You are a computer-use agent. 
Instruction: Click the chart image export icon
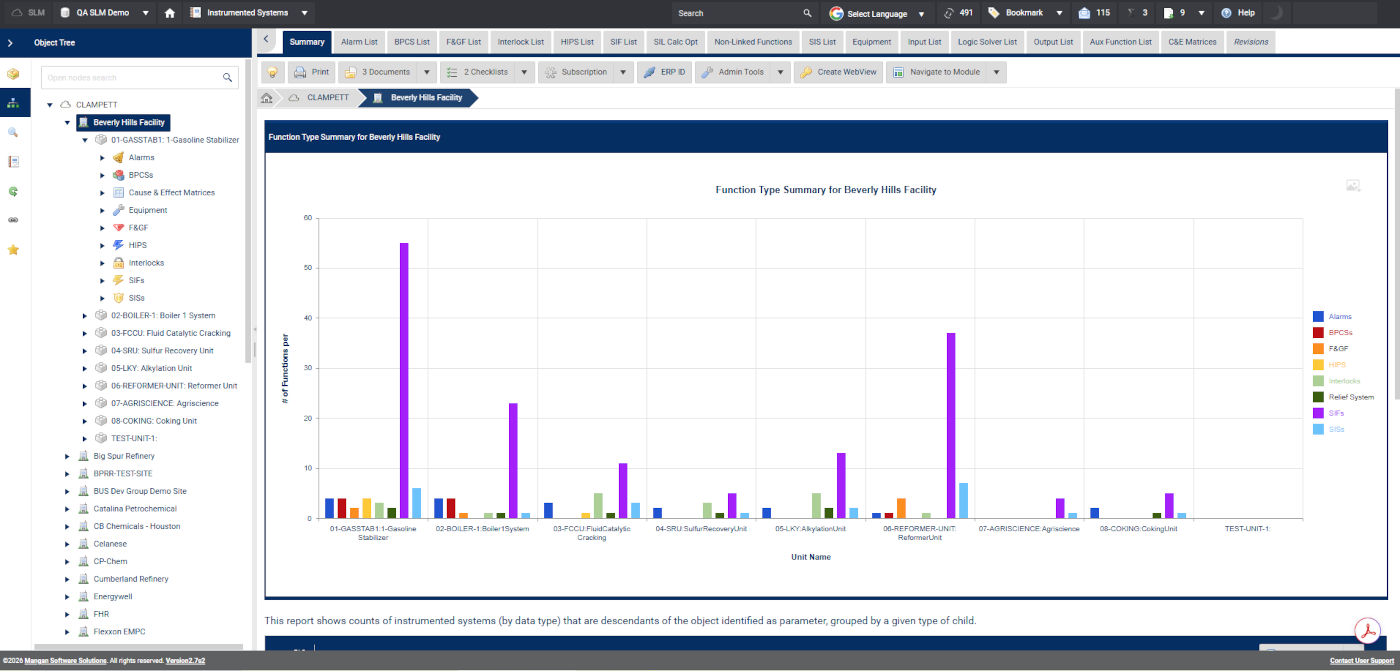tap(1353, 185)
